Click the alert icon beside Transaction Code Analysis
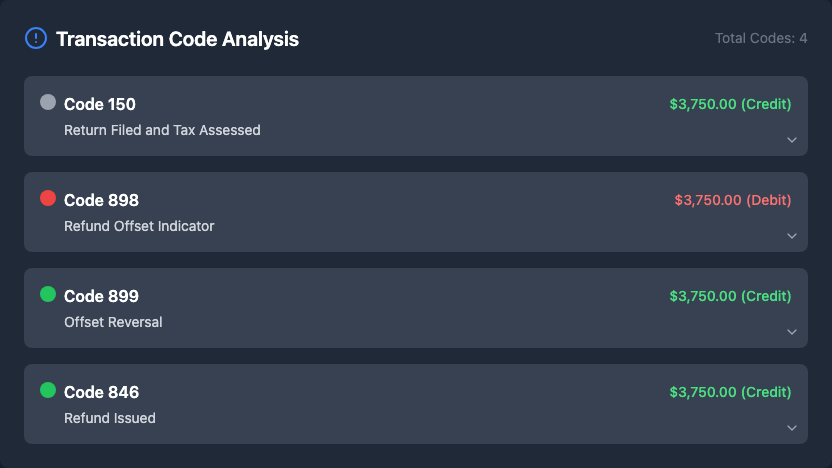Screen dimensions: 832x468 click(36, 39)
